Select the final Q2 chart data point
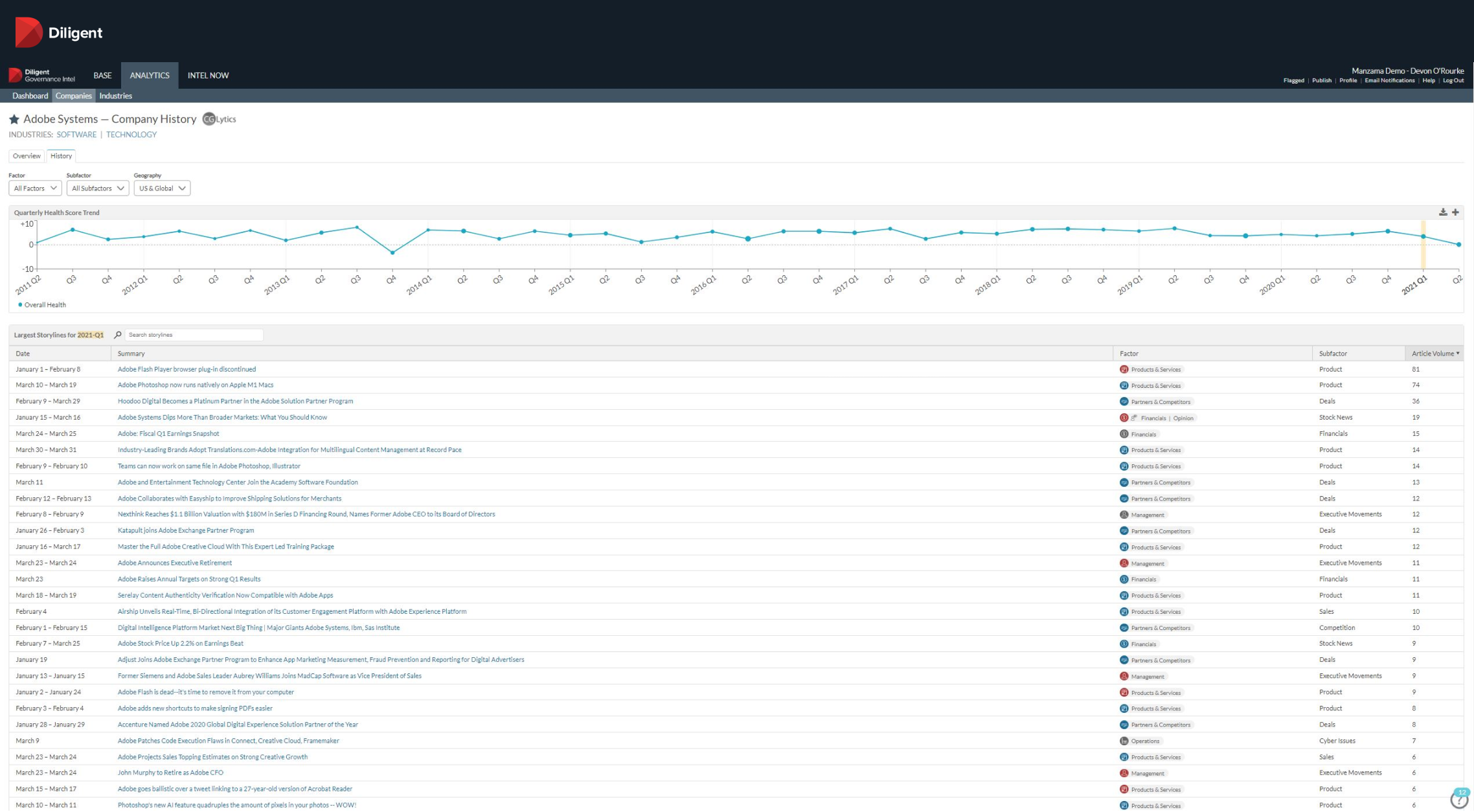 click(1459, 245)
